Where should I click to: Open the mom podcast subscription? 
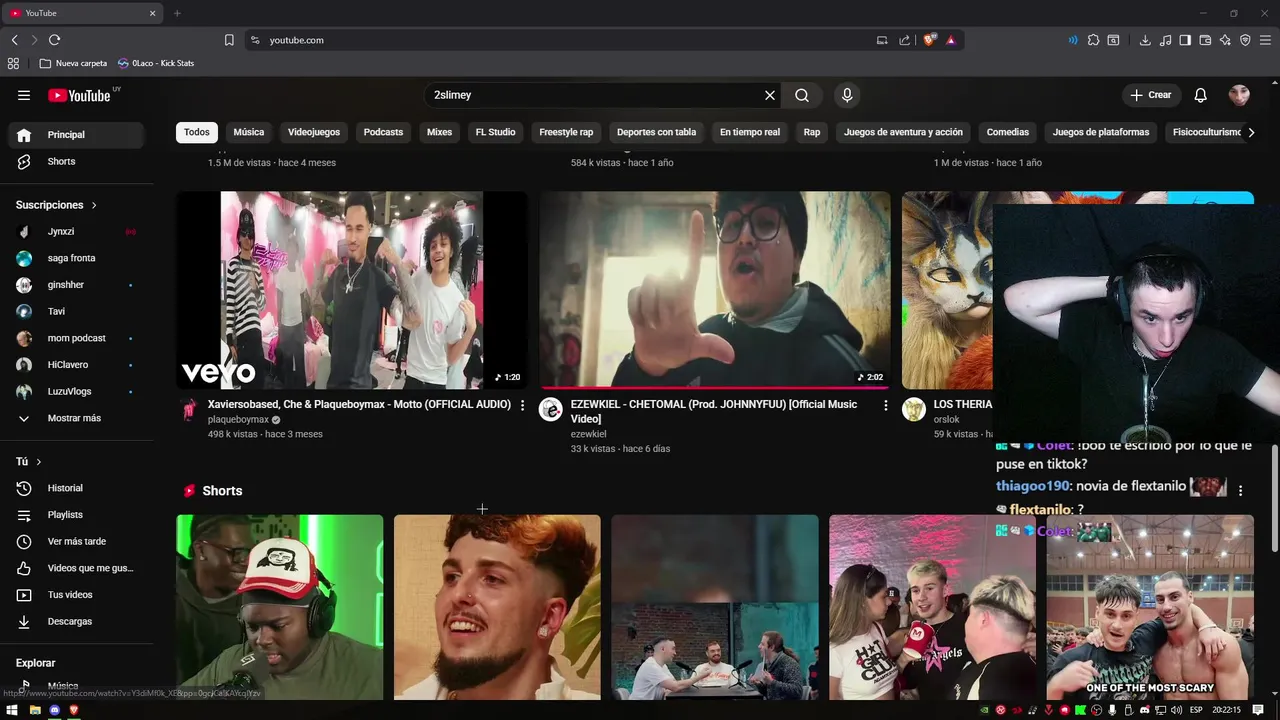[76, 338]
